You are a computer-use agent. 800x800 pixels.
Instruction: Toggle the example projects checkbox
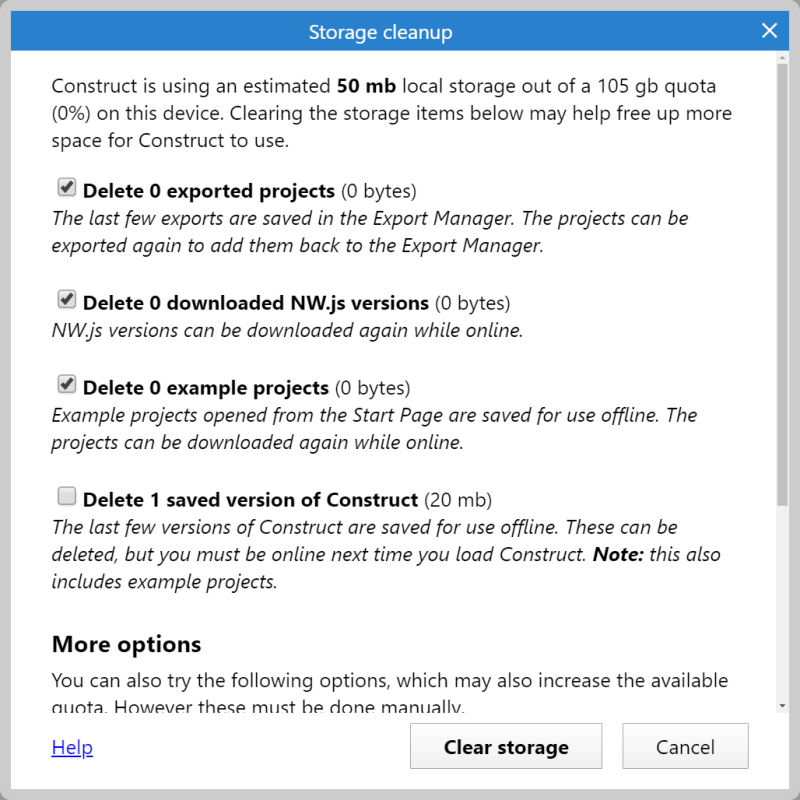67,385
